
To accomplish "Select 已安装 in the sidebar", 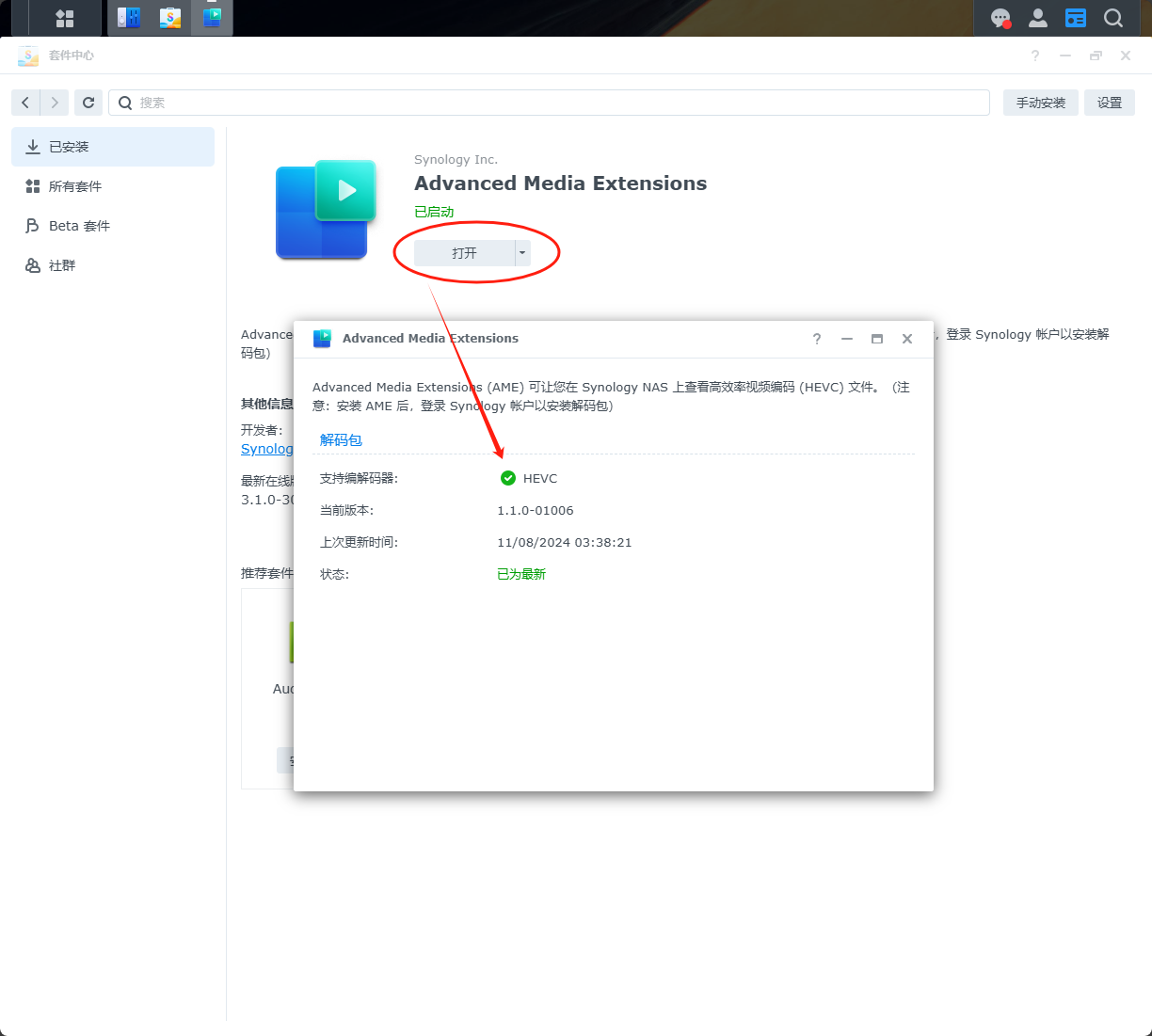I will pos(113,147).
